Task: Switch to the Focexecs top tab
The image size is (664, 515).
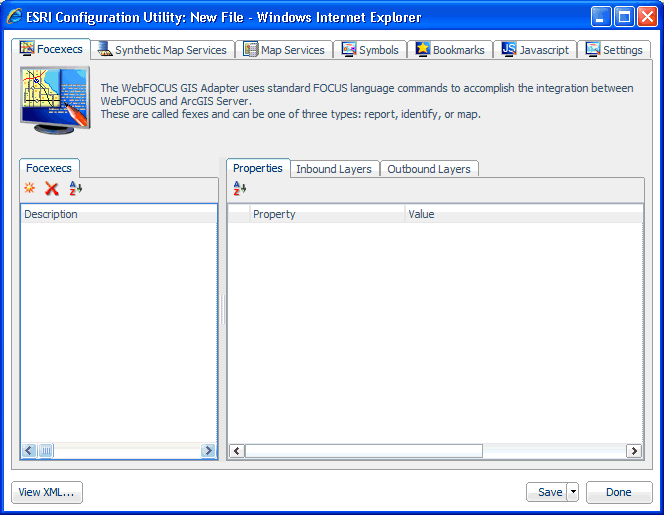Action: pos(51,49)
